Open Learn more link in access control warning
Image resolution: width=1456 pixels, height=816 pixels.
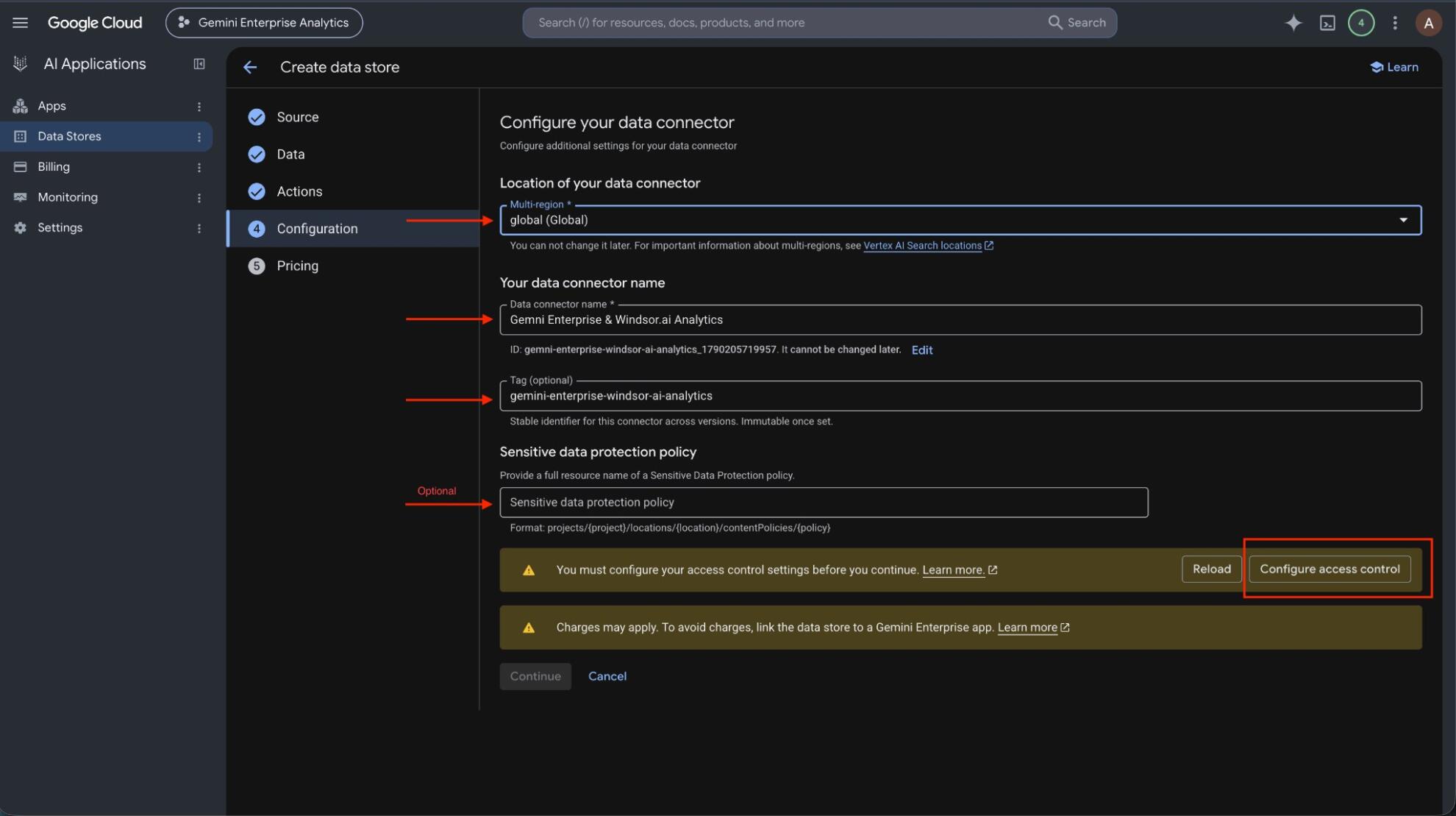[959, 570]
